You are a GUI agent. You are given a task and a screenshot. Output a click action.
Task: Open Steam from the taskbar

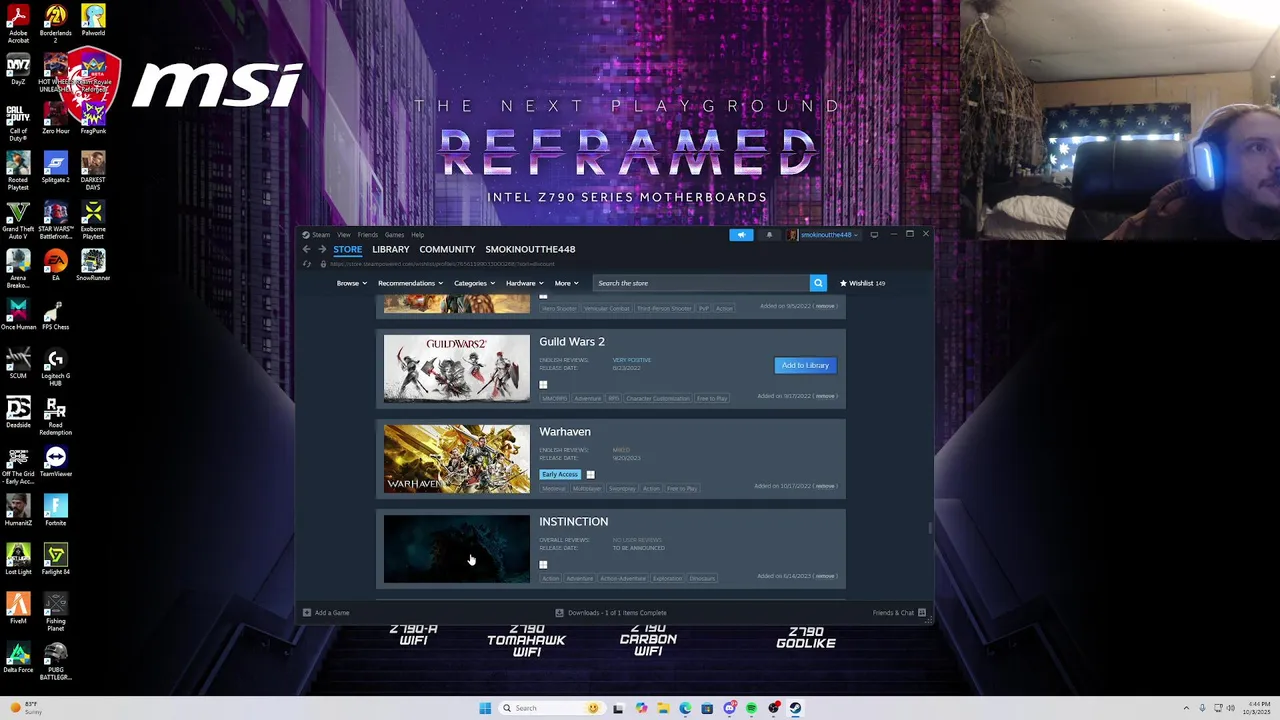click(x=796, y=708)
